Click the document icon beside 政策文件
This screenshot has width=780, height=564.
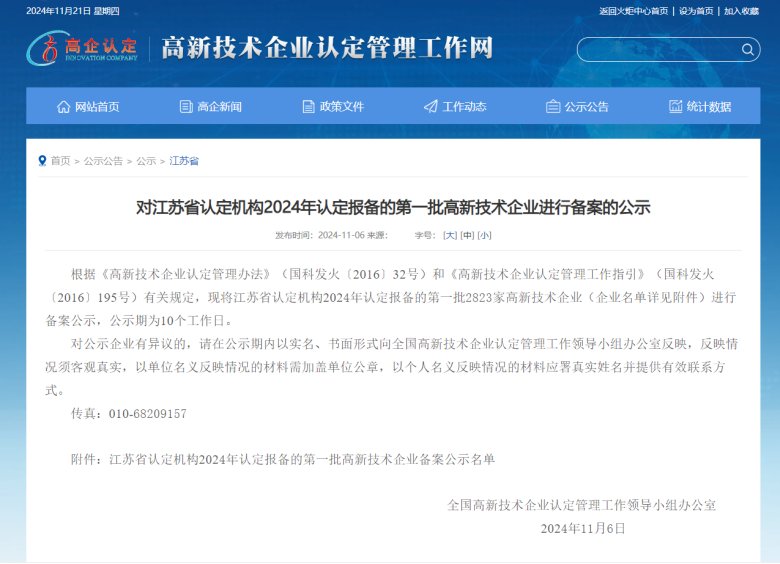[309, 107]
